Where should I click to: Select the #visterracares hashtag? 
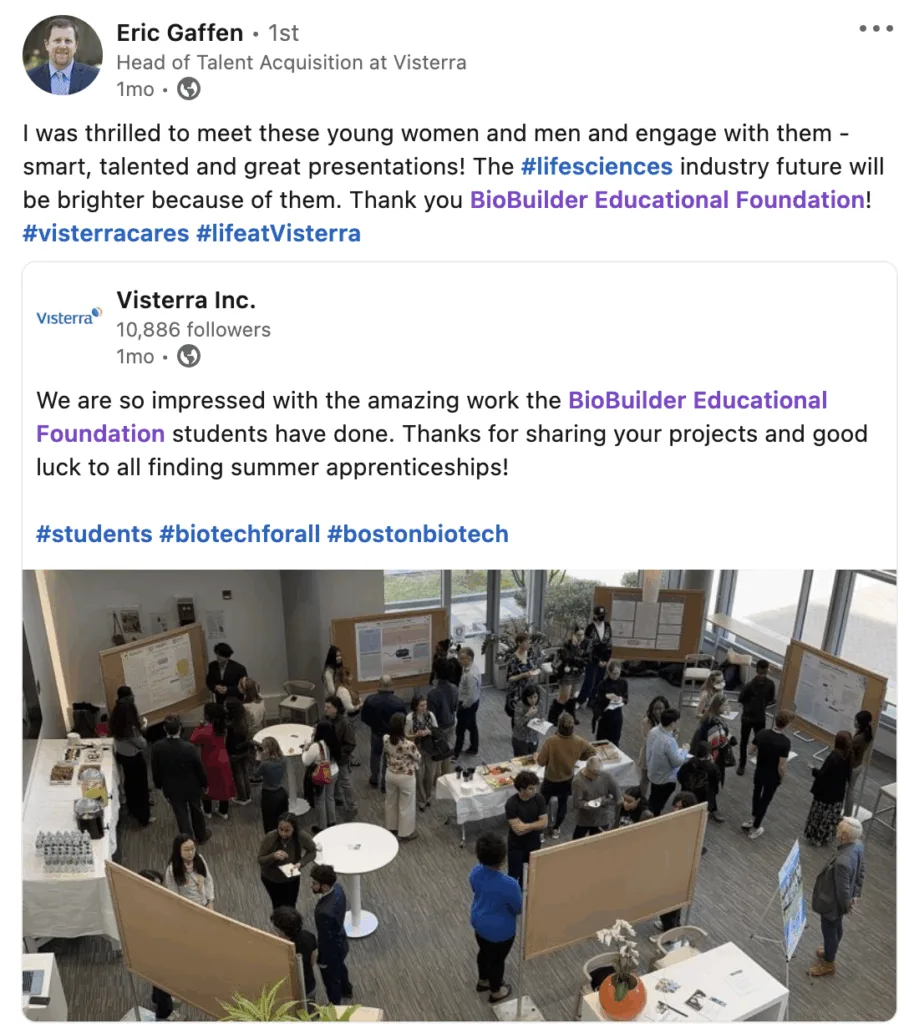(x=105, y=233)
